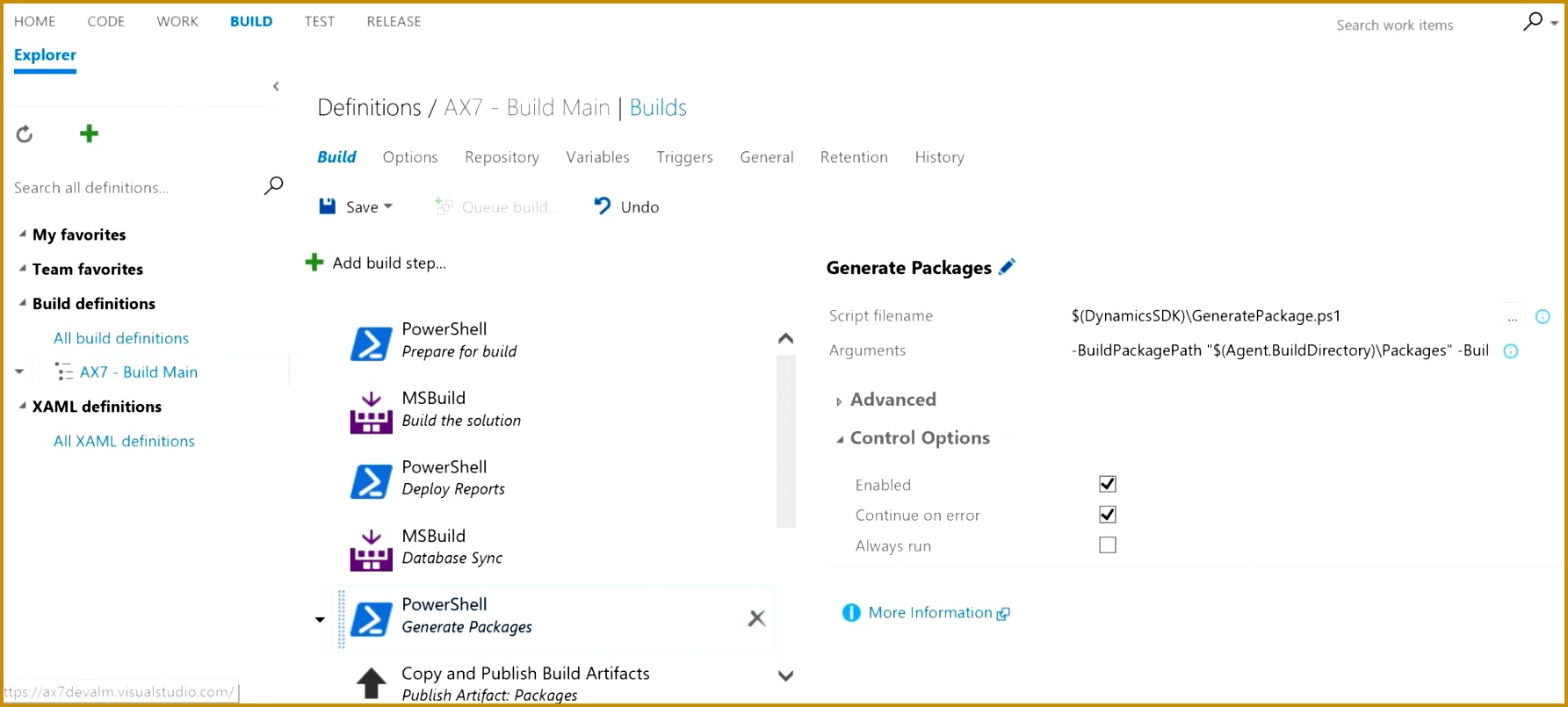Open the AX7 - Build Main context dropdown arrow
The height and width of the screenshot is (707, 1568).
pyautogui.click(x=19, y=372)
